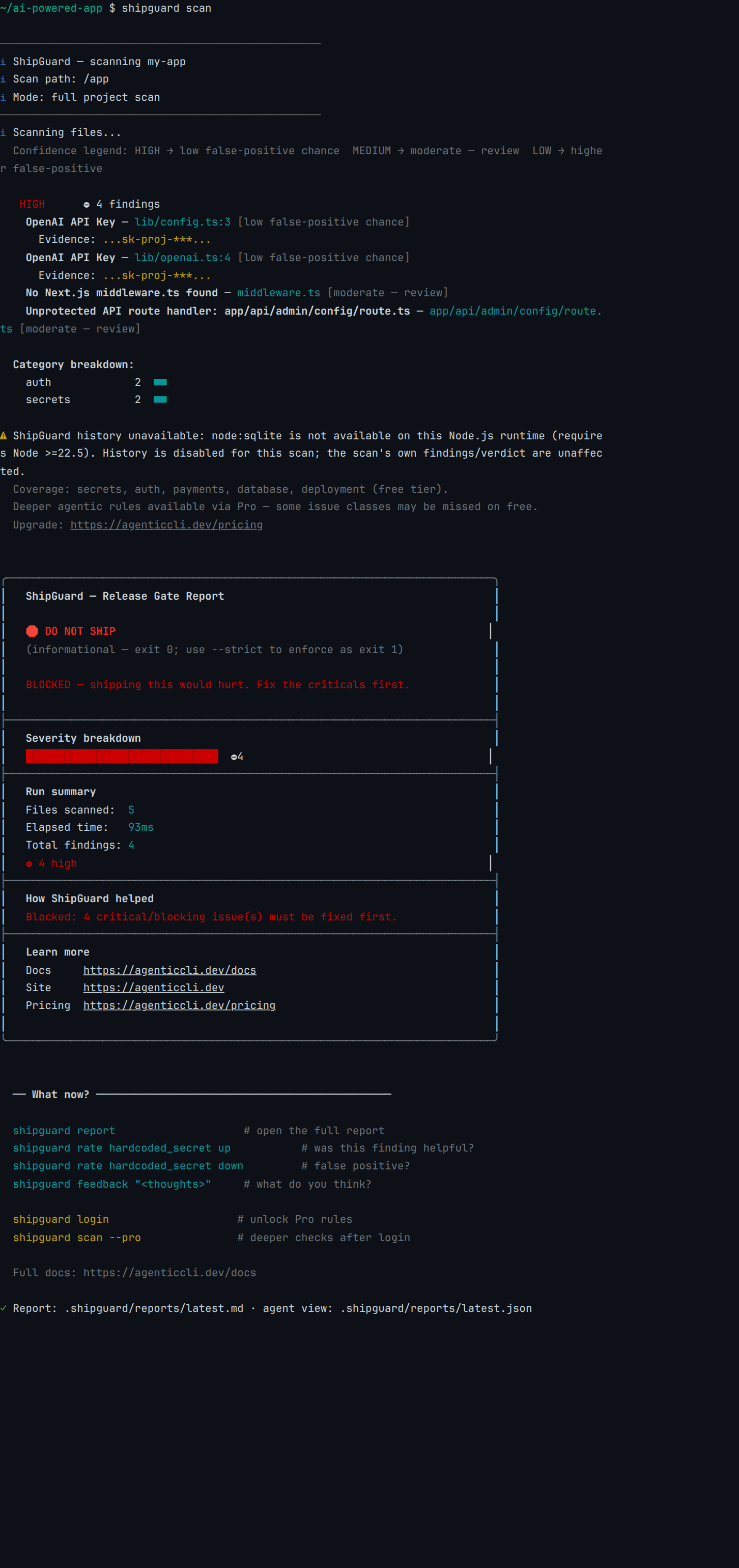Click the 'shipguard scan --pro' command
The height and width of the screenshot is (1568, 739).
[77, 1238]
